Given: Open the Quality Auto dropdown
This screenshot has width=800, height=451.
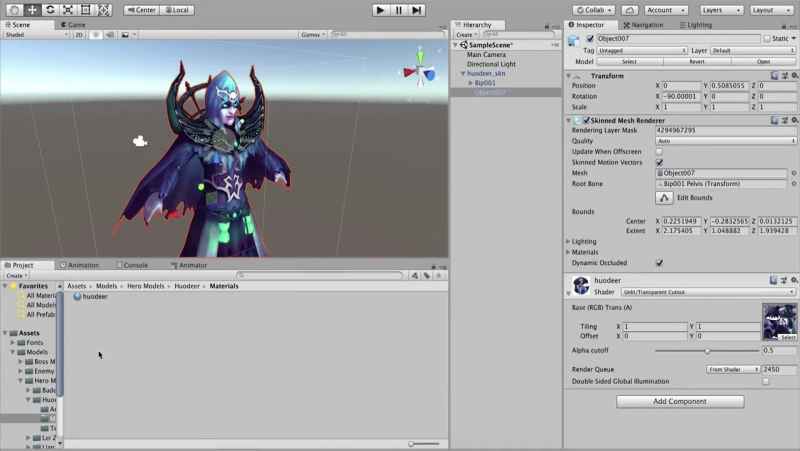Looking at the screenshot, I should 726,141.
